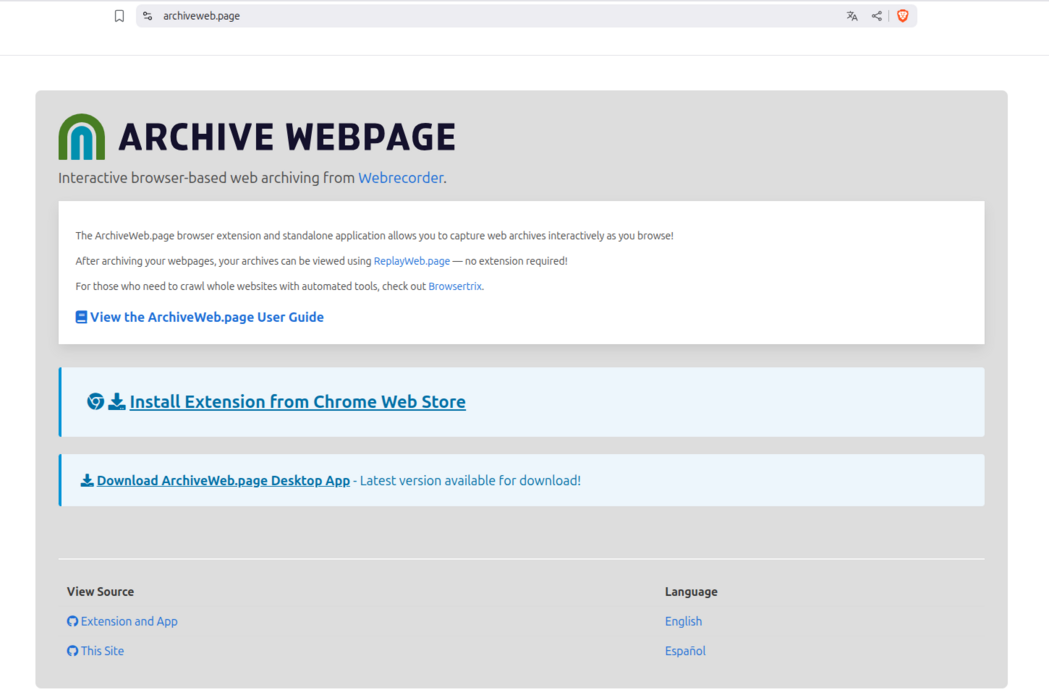Click sentence starting 'The ArchiveWeb.page browser extension'

[x=375, y=236]
